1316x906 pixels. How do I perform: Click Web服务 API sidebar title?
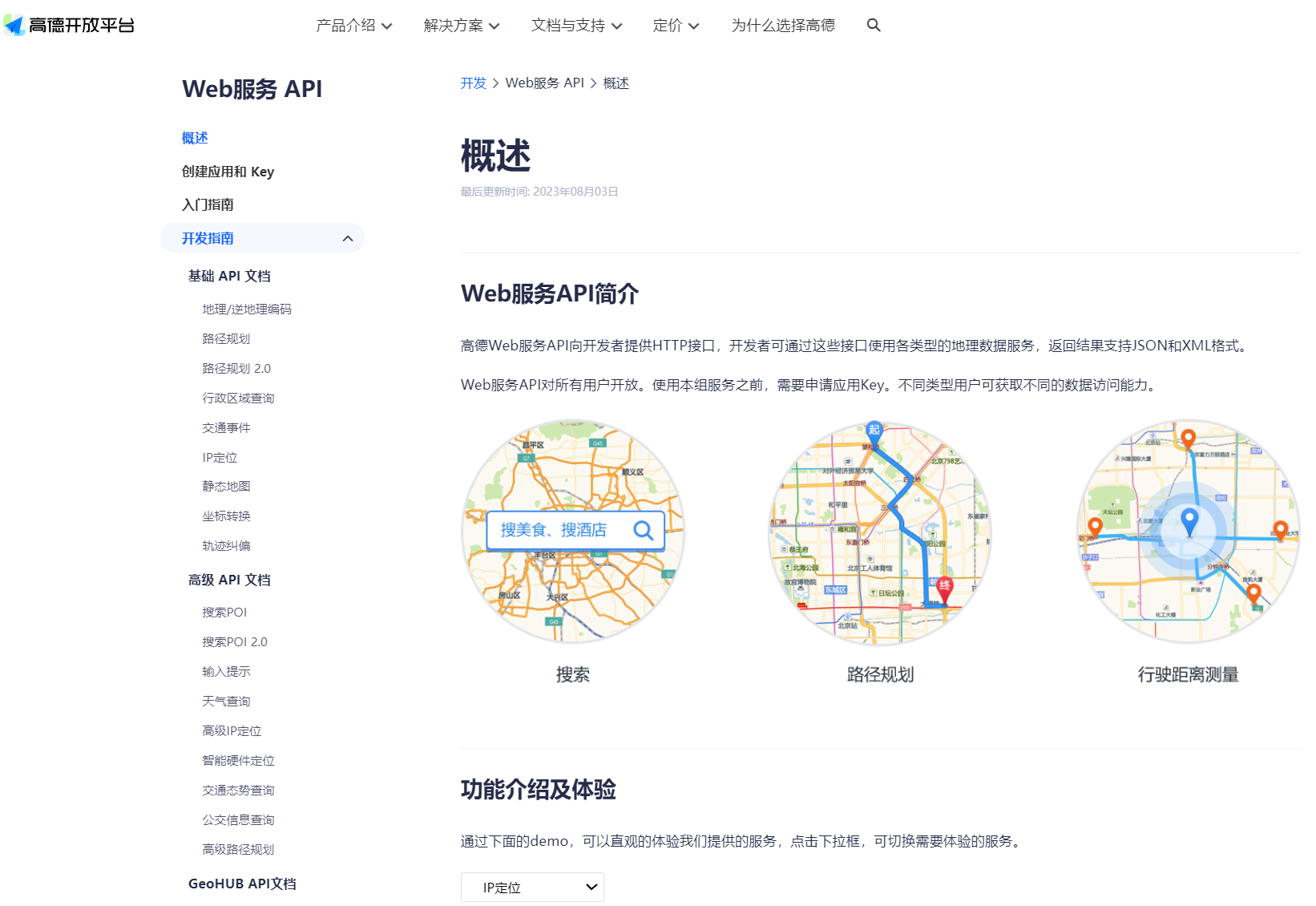pos(252,89)
